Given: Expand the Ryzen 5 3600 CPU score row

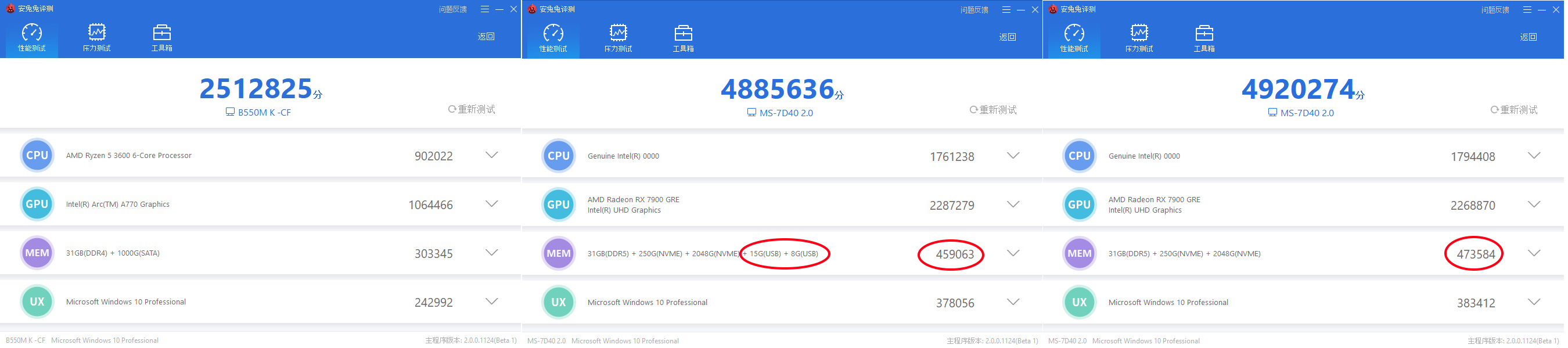Looking at the screenshot, I should [x=492, y=155].
